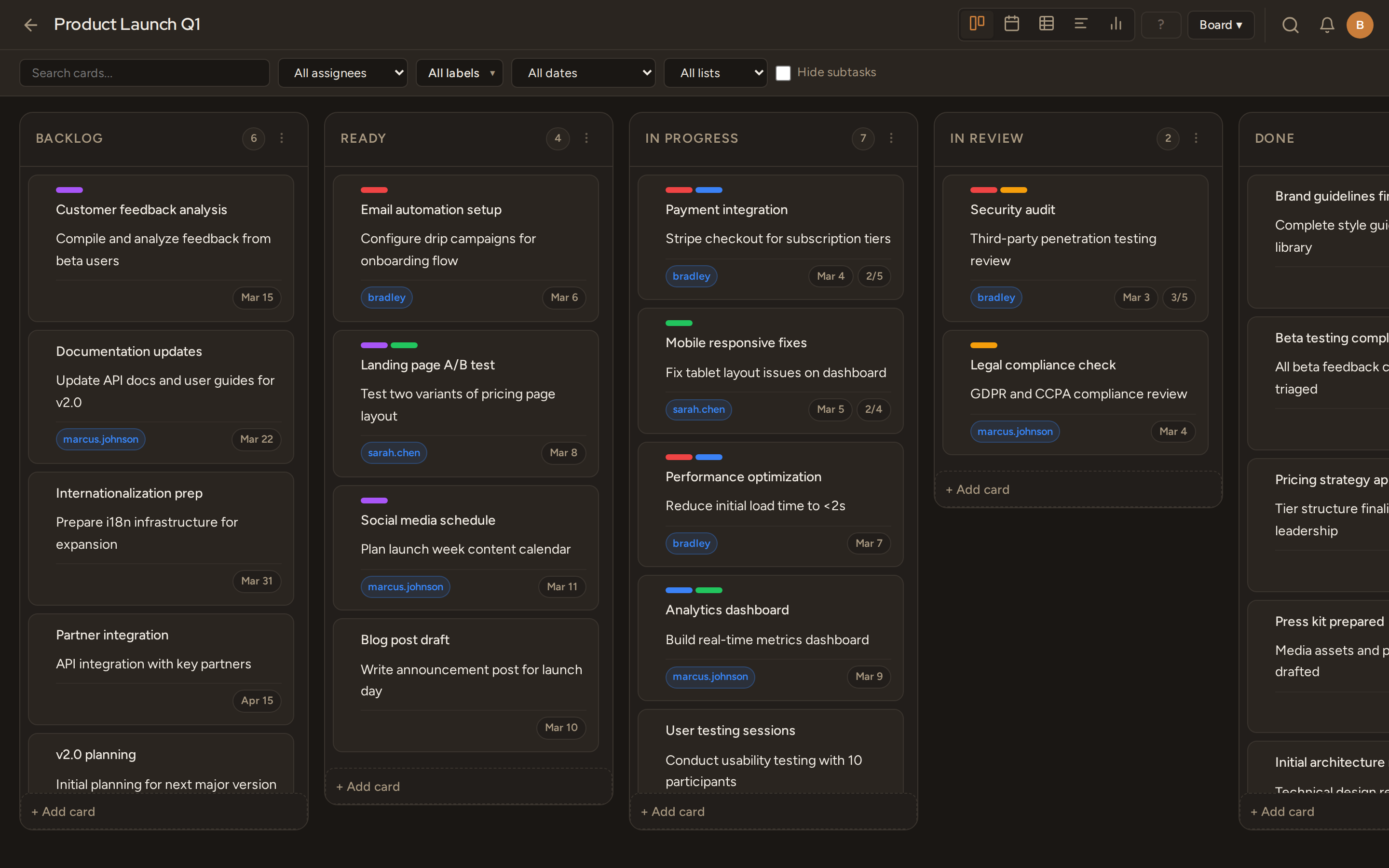Image resolution: width=1389 pixels, height=868 pixels.
Task: Click the red label on Payment integration
Action: click(679, 190)
